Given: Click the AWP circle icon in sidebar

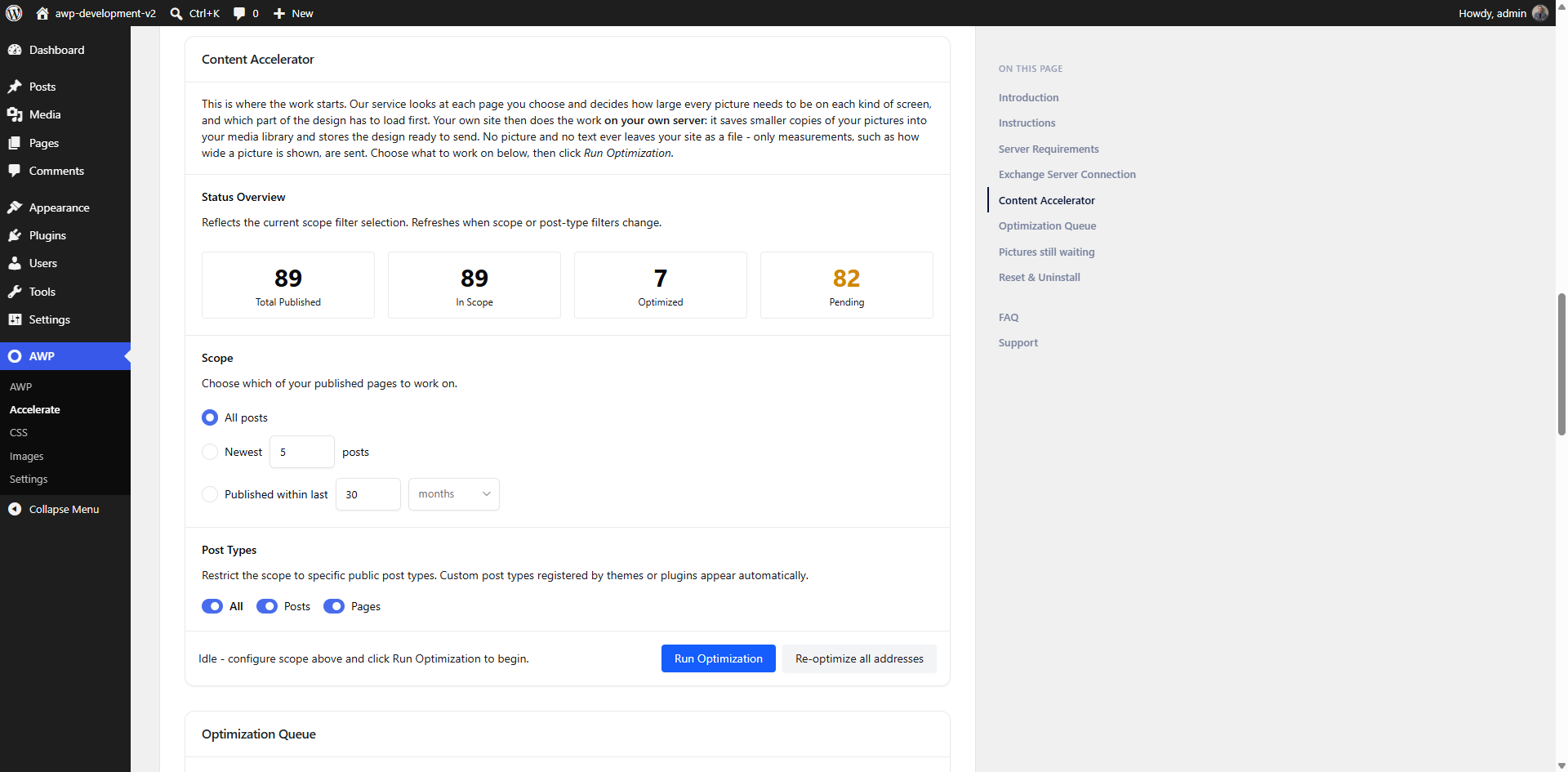Looking at the screenshot, I should point(15,356).
